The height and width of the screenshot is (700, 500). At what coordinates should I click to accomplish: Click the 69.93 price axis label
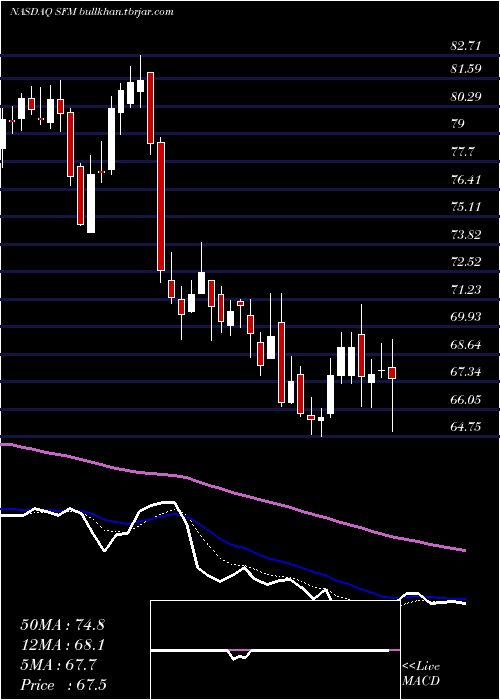point(465,317)
